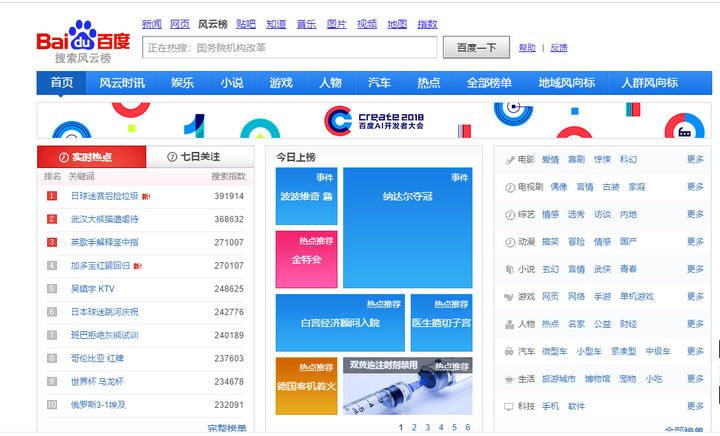Image resolution: width=720 pixels, height=436 pixels.
Task: Open the 指数 link at the top
Action: [428, 24]
